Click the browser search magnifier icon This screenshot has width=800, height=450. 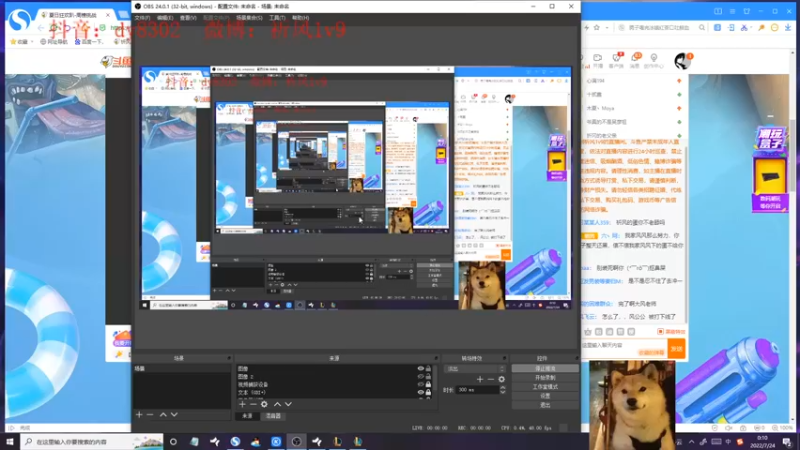[702, 28]
